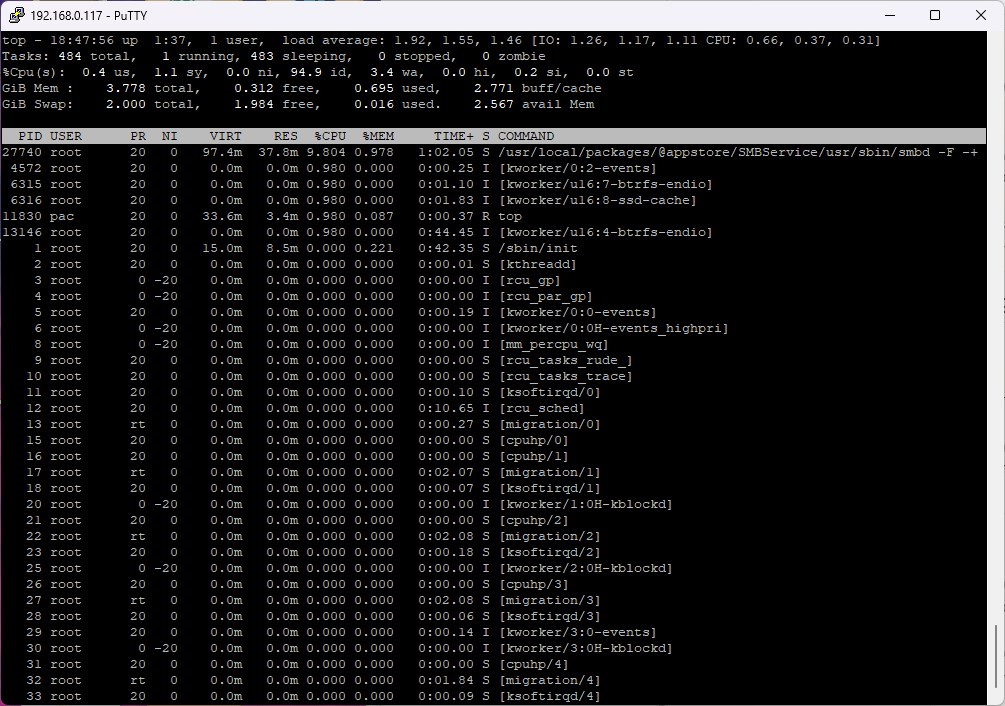Click the [migration/3] process
This screenshot has width=1005, height=706.
pyautogui.click(x=549, y=600)
